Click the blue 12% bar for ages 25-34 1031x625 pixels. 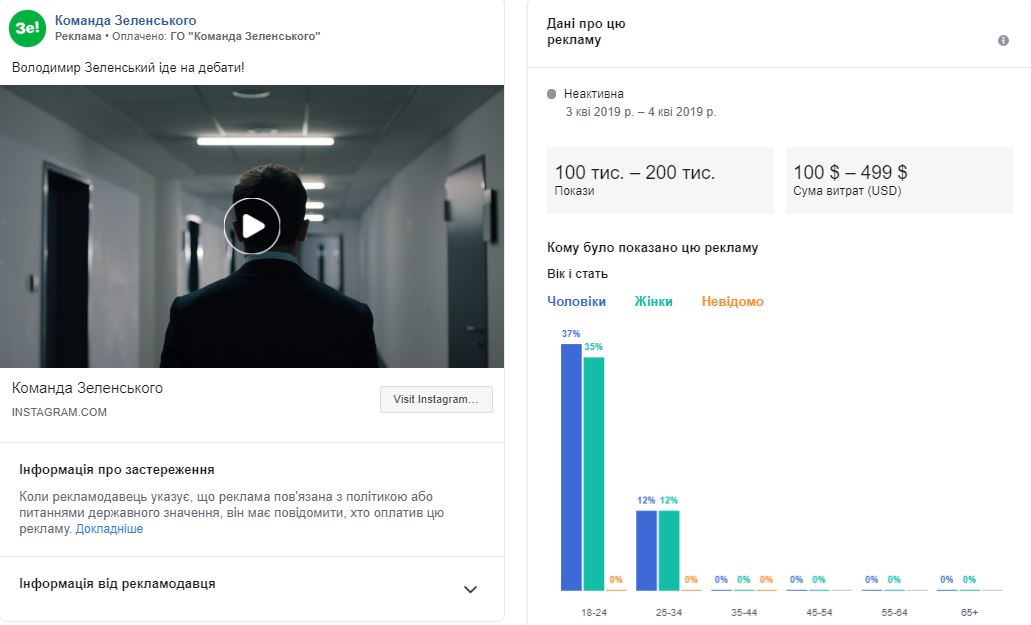pyautogui.click(x=646, y=550)
